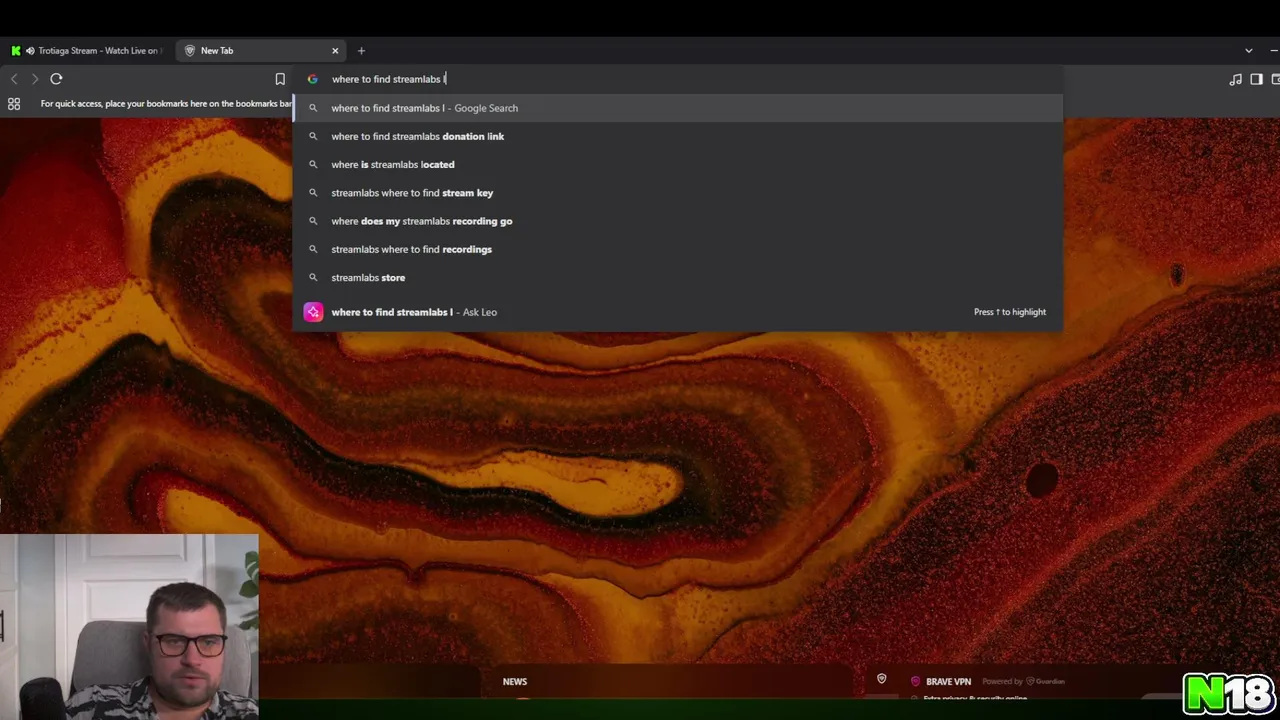The width and height of the screenshot is (1280, 720).
Task: Select 'where to find streamlabs donation link' suggestion
Action: (x=678, y=136)
